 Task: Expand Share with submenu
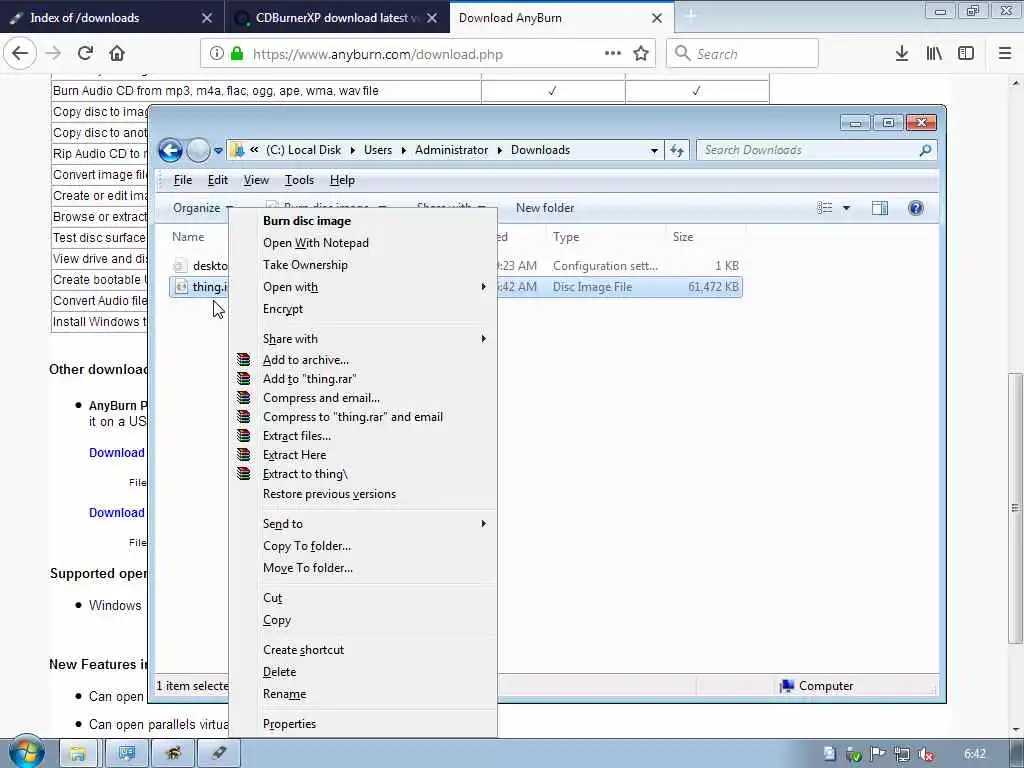pyautogui.click(x=483, y=338)
